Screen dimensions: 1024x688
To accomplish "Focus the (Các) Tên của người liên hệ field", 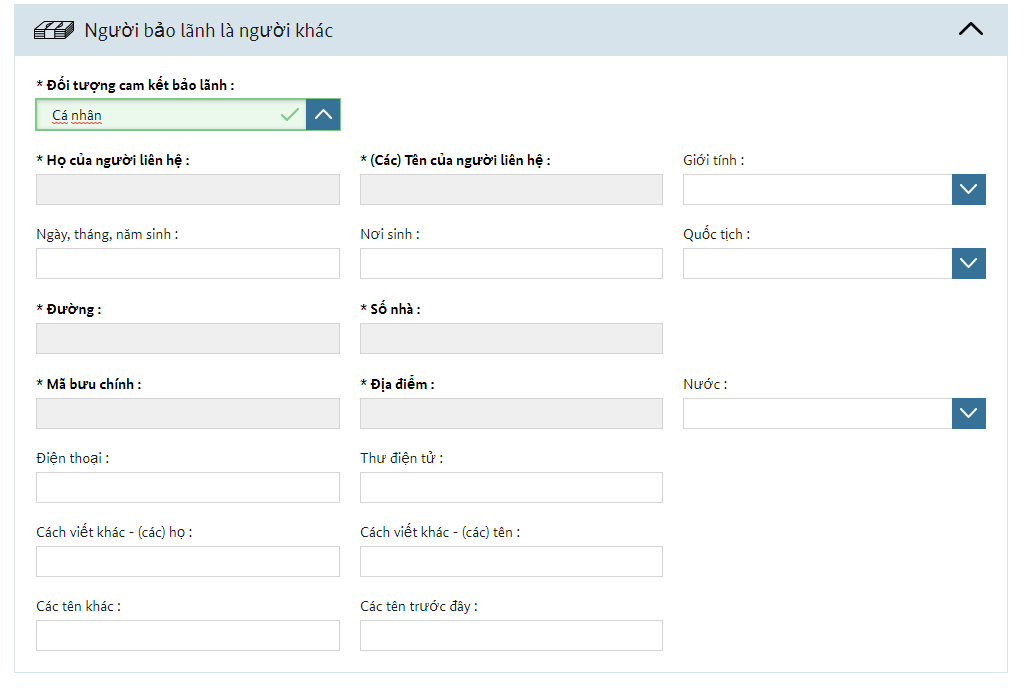I will [x=511, y=189].
